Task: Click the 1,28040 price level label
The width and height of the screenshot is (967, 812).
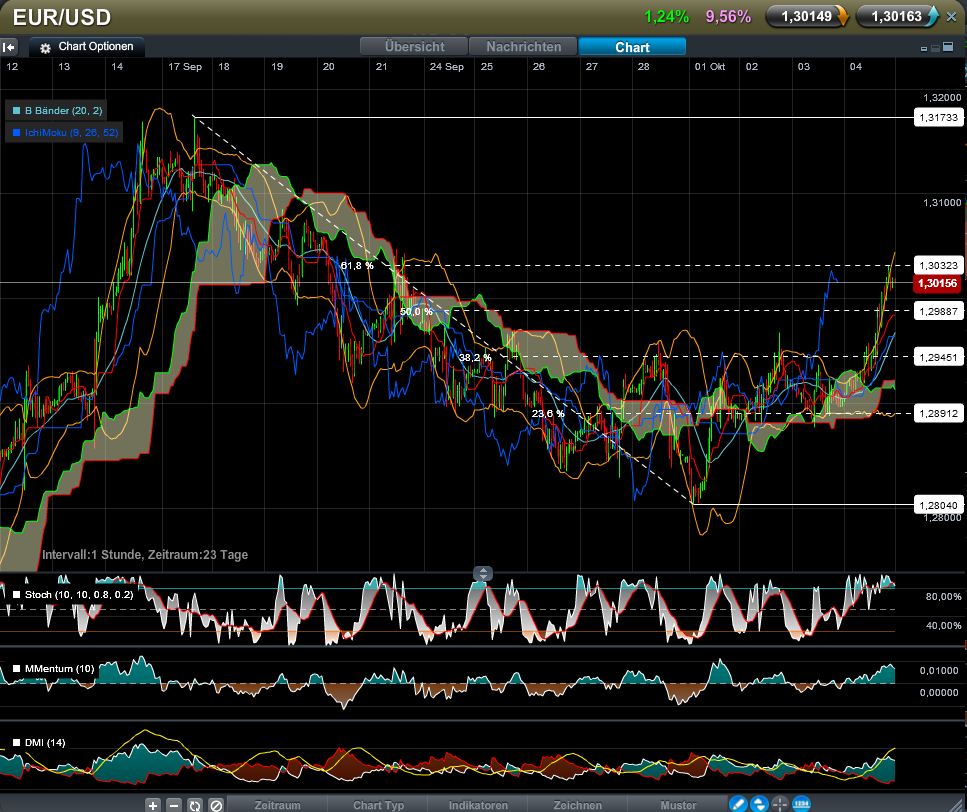Action: [939, 505]
